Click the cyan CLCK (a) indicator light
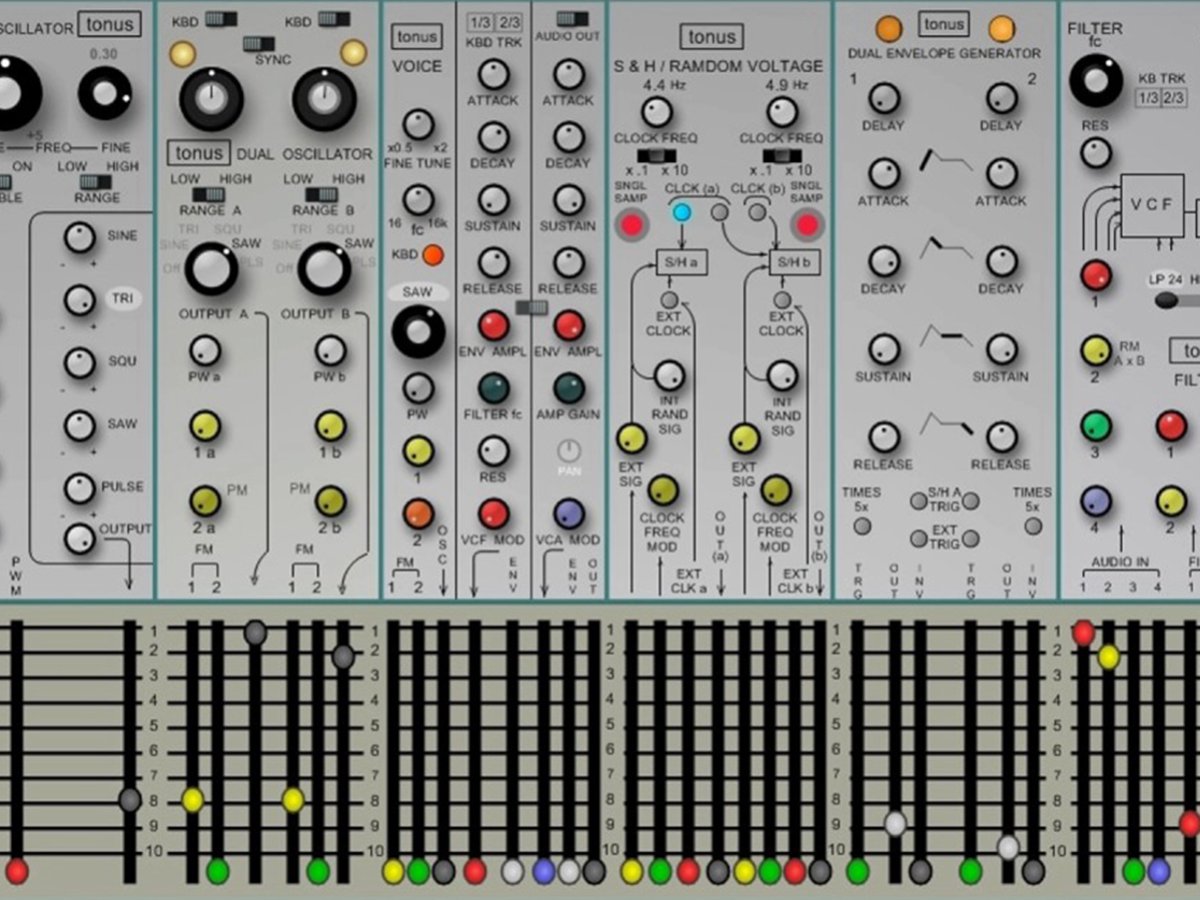Screen dimensions: 1200x900 point(682,211)
